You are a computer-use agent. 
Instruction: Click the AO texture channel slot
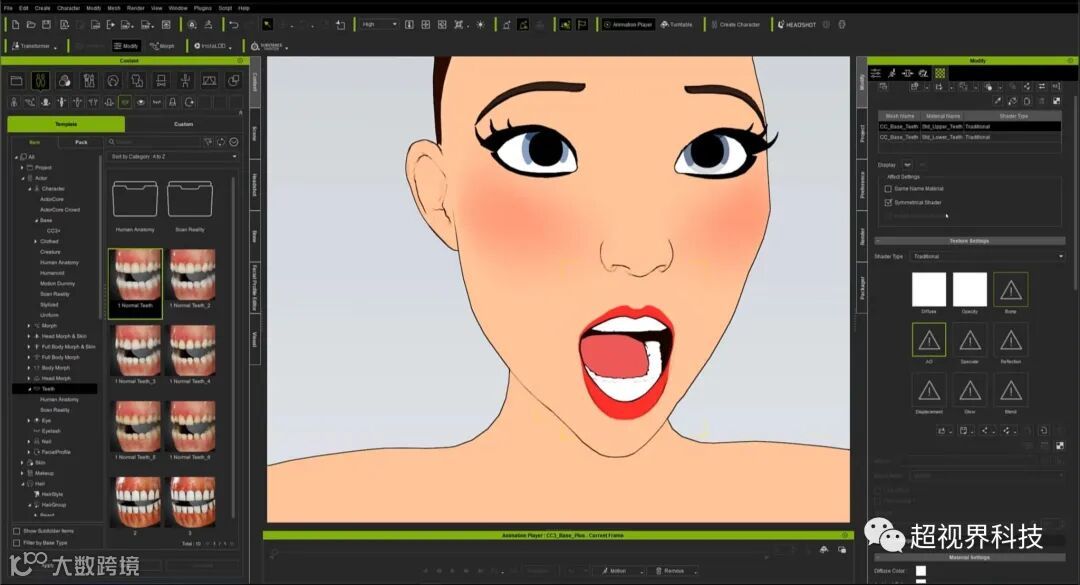(929, 340)
